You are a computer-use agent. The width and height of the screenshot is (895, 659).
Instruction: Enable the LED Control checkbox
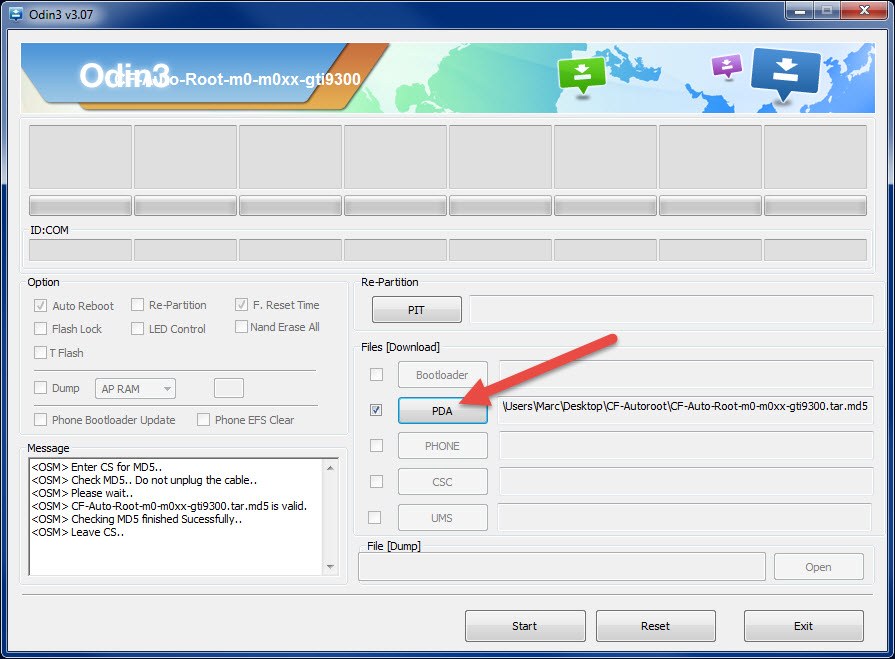(x=137, y=329)
